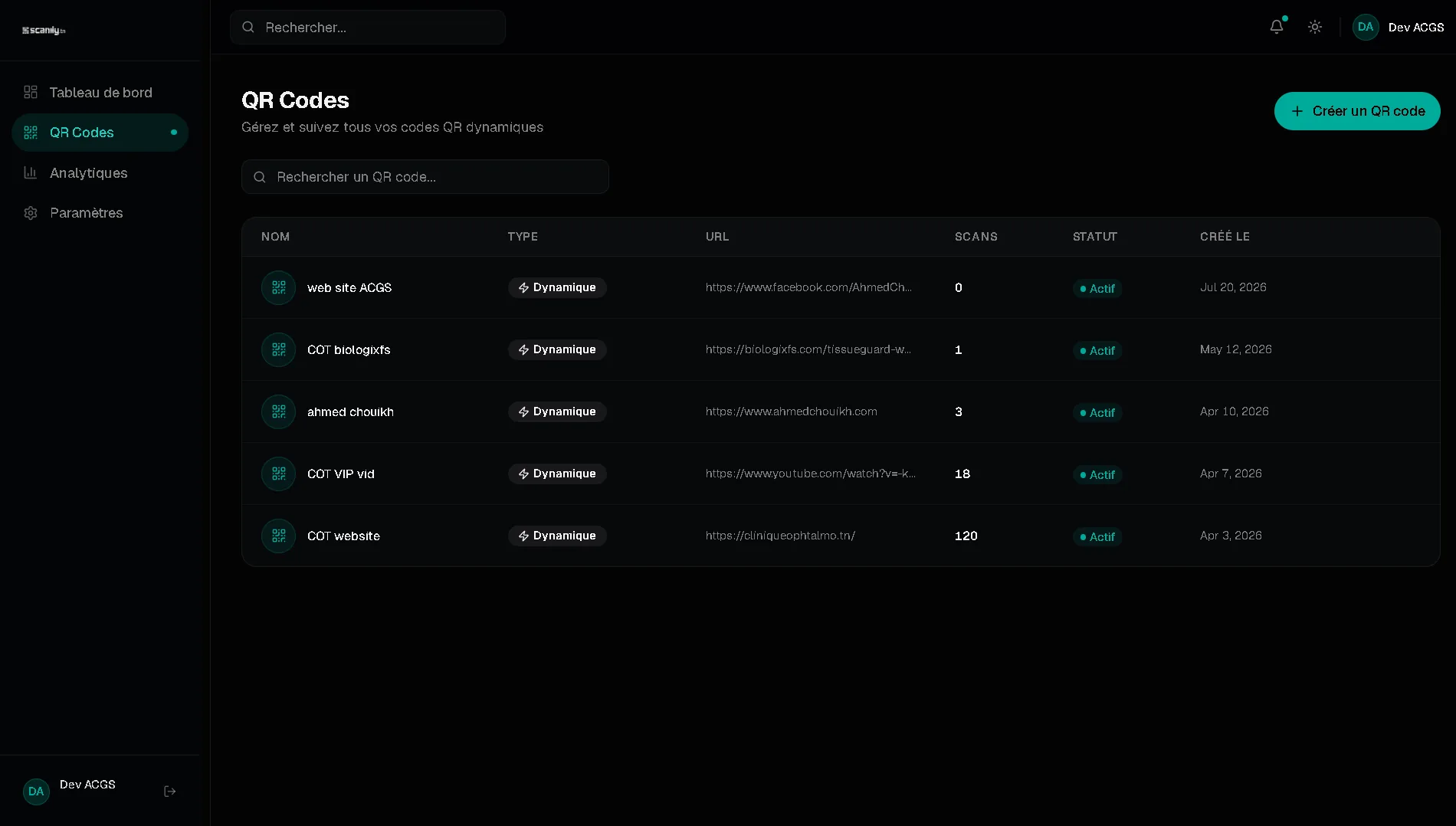Click DA avatar in top bar

(1366, 27)
